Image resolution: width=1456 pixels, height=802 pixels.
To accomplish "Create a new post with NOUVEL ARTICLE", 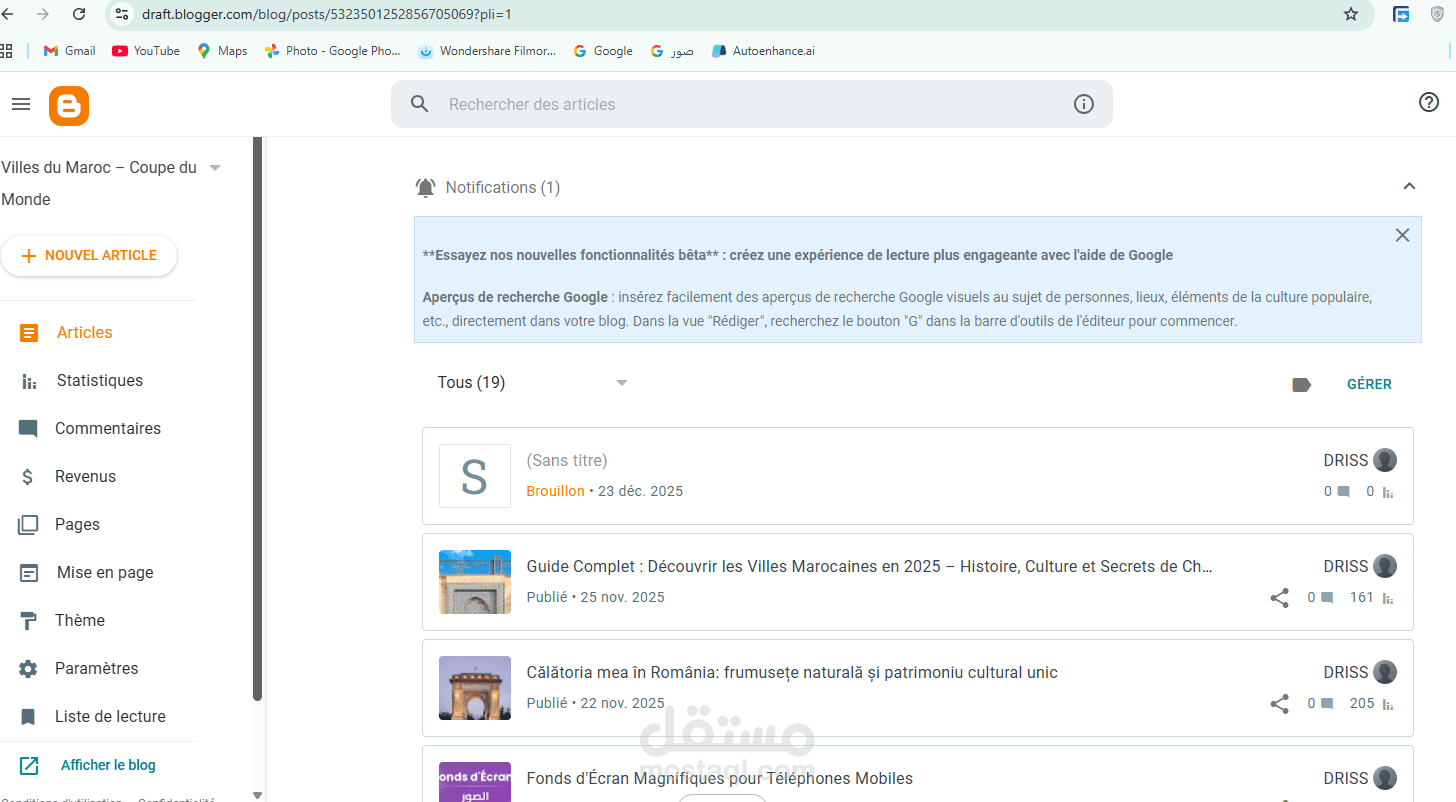I will 89,255.
